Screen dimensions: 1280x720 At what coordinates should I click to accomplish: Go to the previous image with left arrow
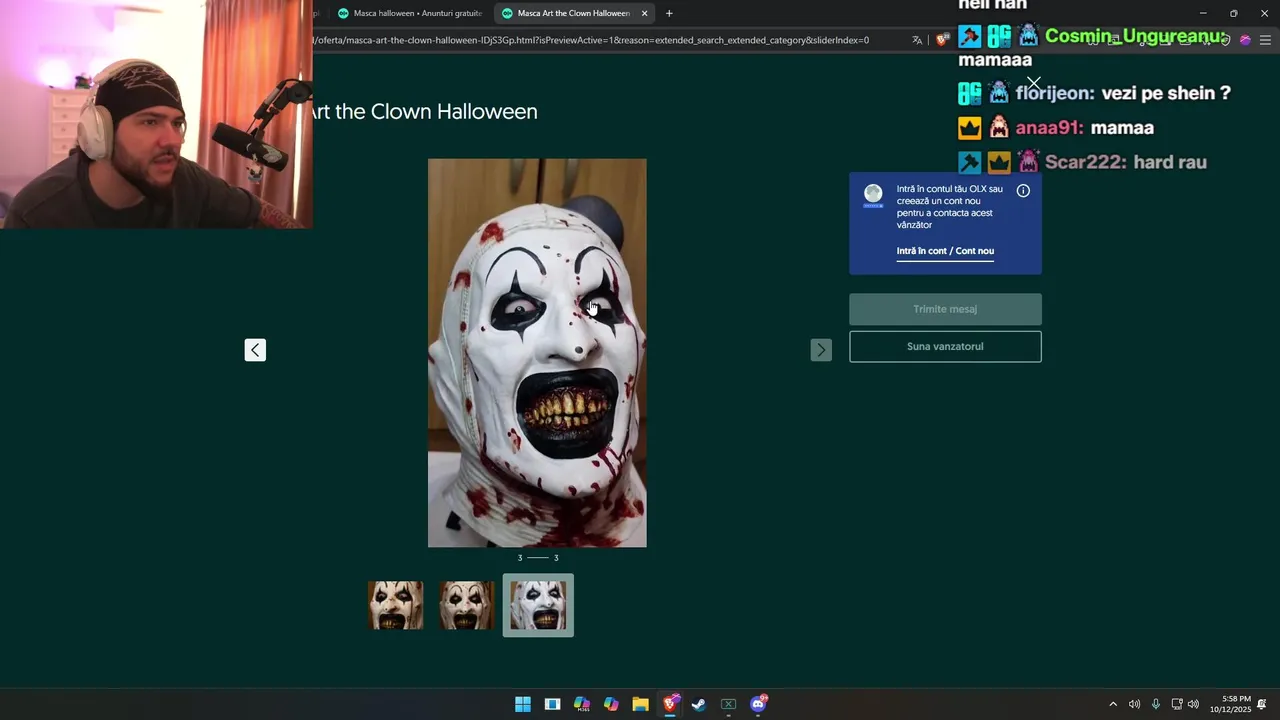coord(255,349)
